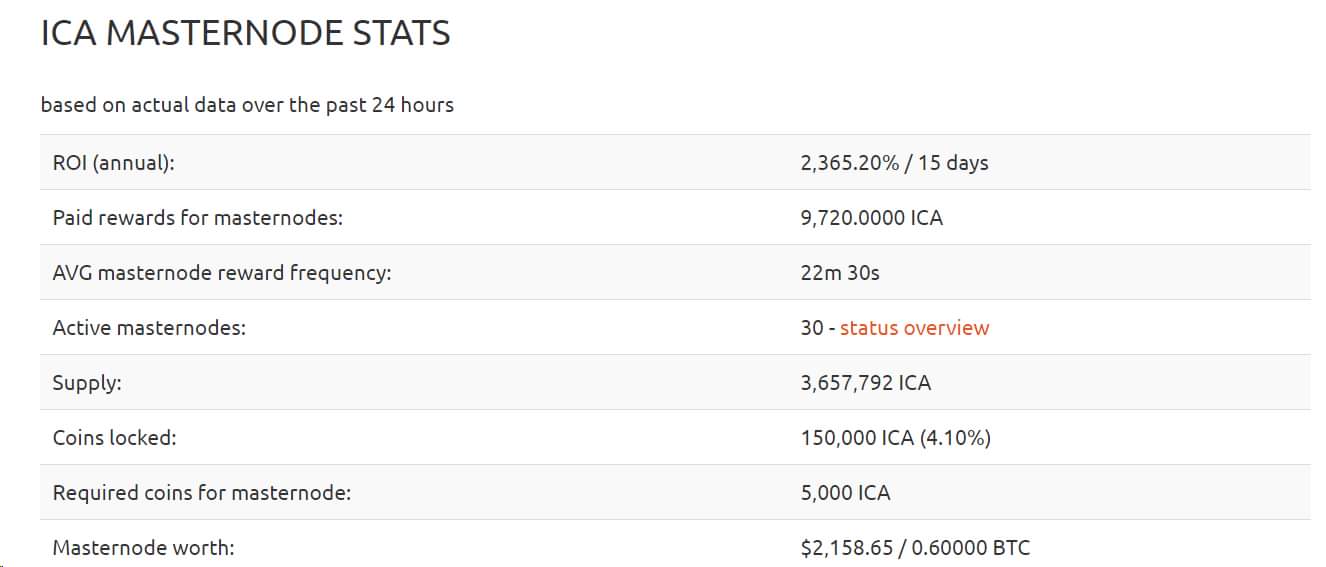Click the ROI (annual) row label
The height and width of the screenshot is (567, 1326).
[x=113, y=163]
